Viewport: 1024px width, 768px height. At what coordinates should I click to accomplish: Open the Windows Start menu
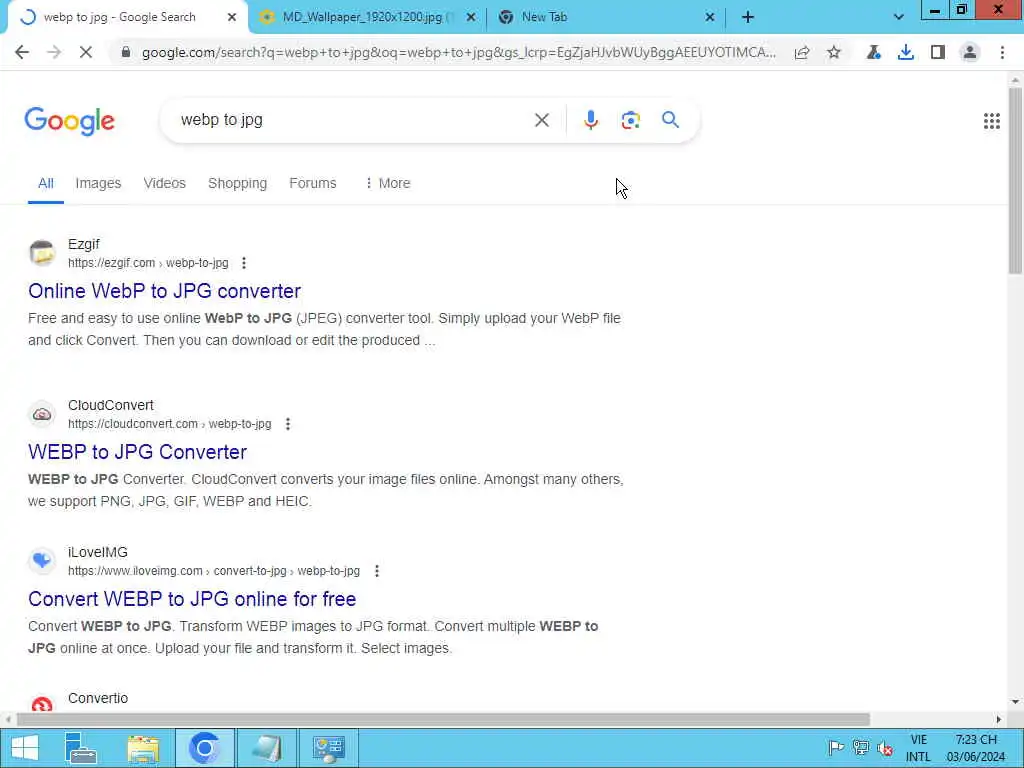(25, 748)
